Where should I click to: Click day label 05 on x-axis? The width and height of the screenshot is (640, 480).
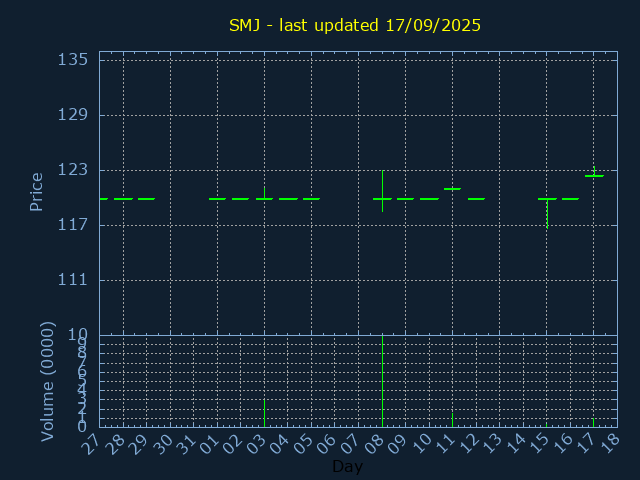click(x=302, y=444)
